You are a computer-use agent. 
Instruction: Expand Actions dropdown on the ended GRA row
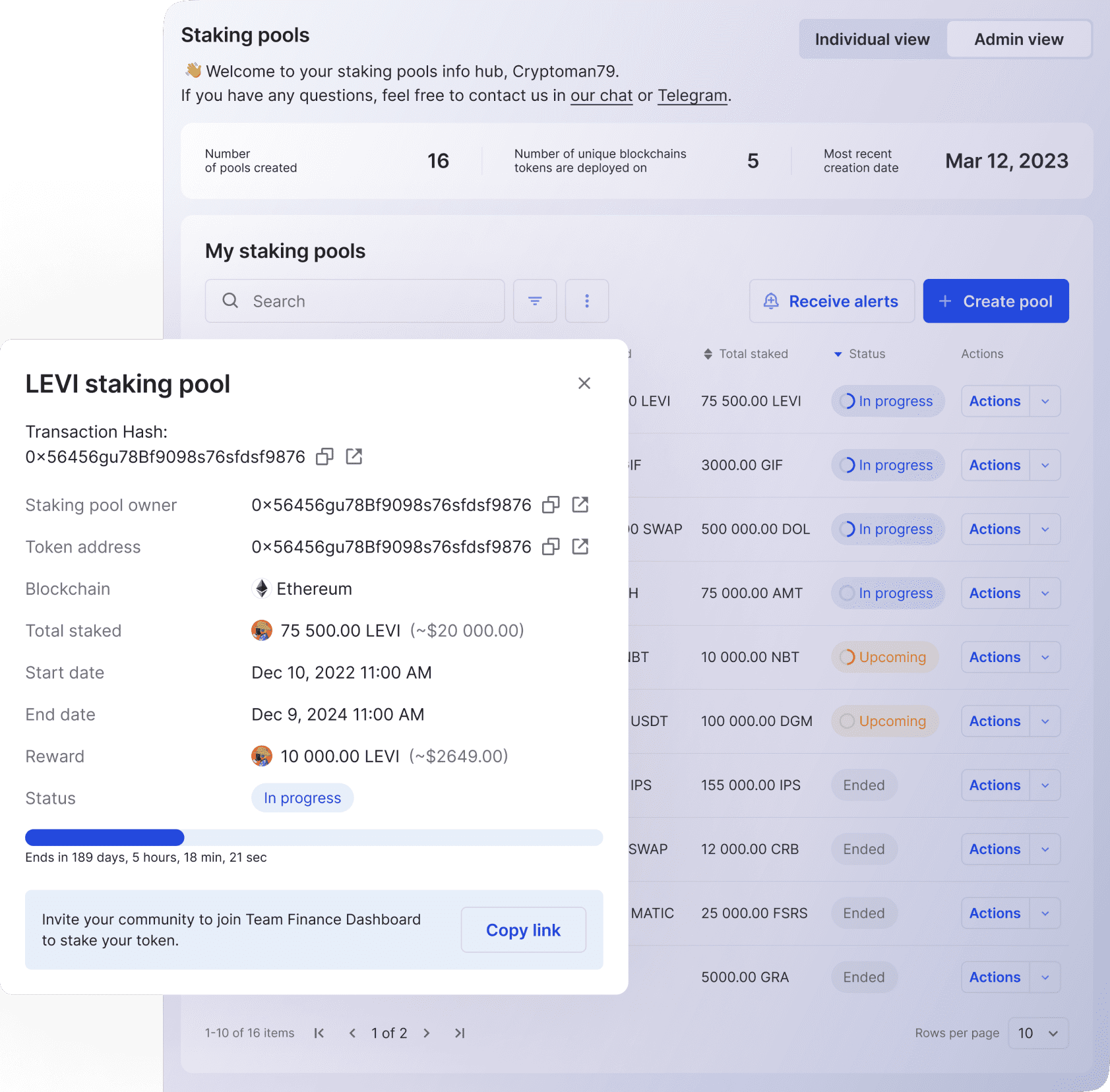click(x=1045, y=977)
